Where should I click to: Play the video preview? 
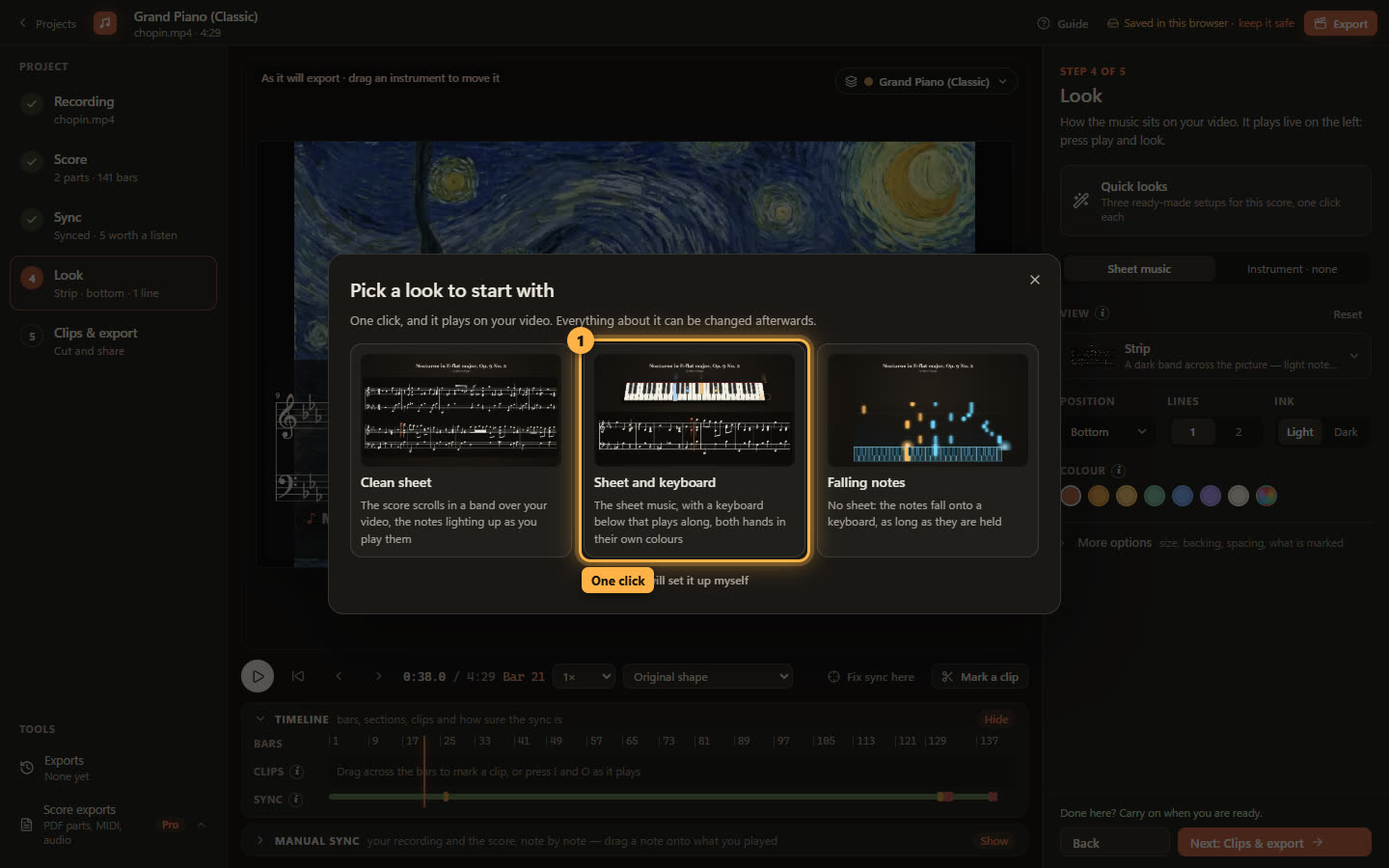[x=258, y=676]
